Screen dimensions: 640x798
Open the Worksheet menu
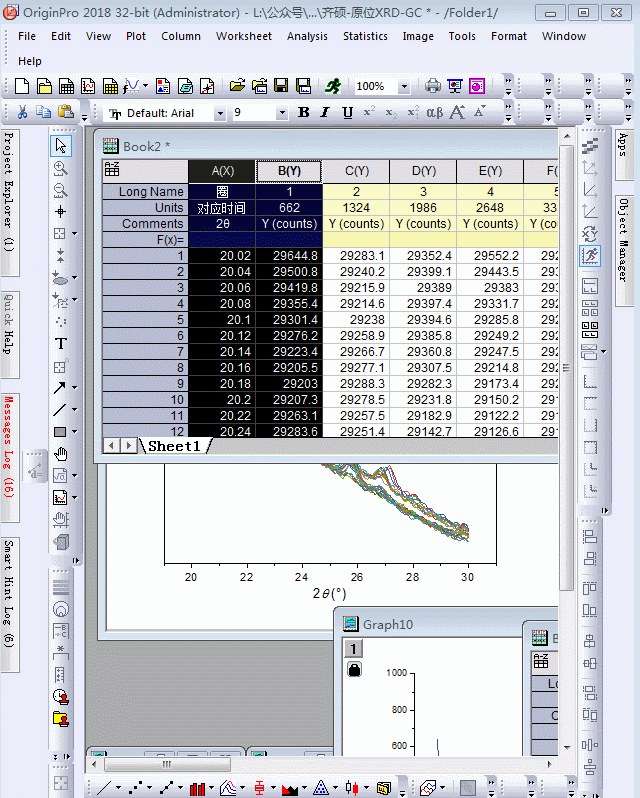pos(243,36)
